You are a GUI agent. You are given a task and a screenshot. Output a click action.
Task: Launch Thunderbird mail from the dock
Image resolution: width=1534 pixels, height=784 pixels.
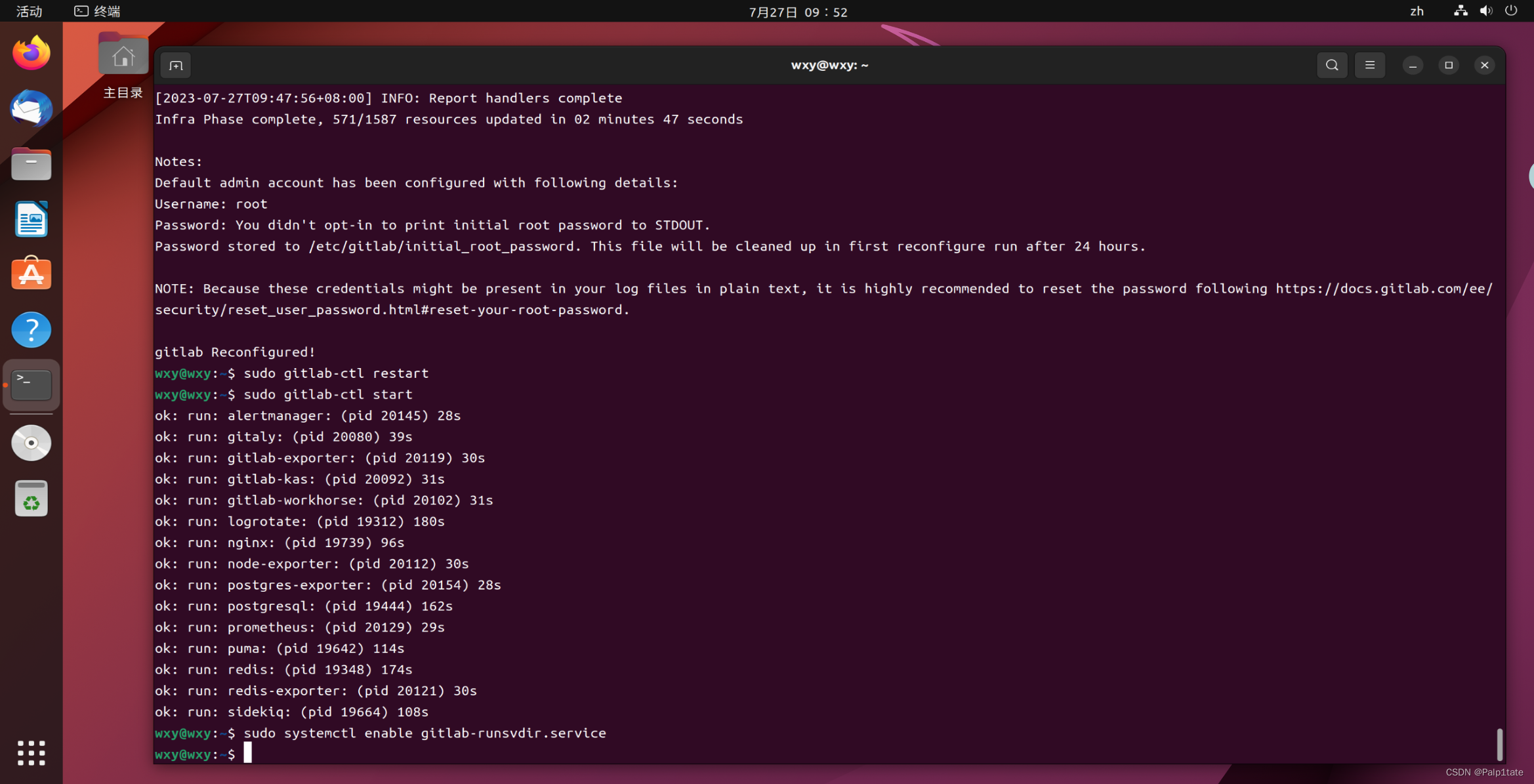[x=31, y=108]
